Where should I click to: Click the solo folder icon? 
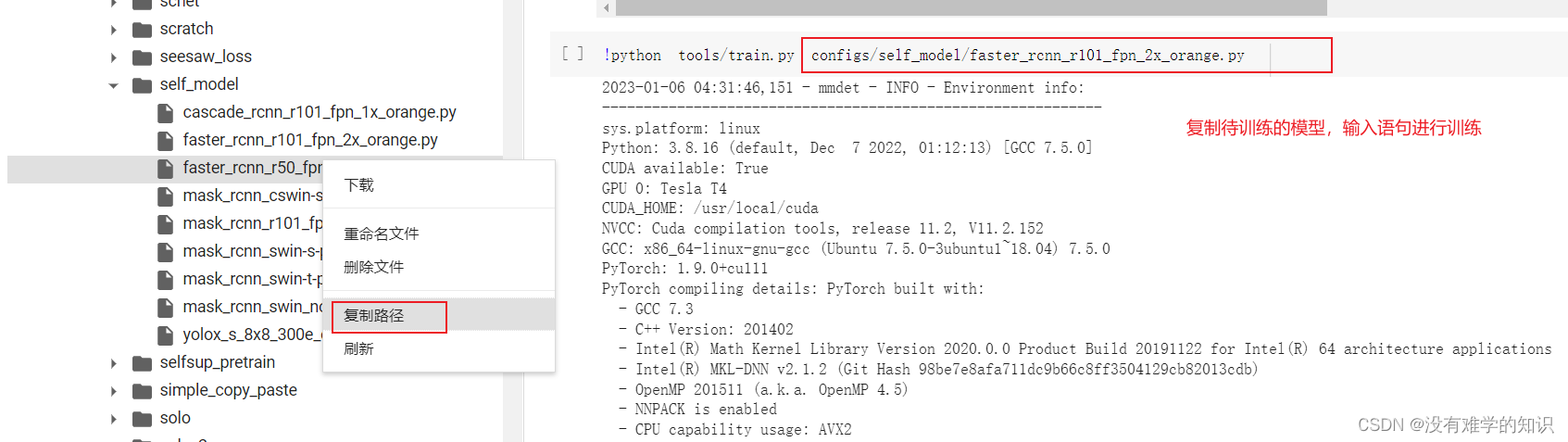[x=142, y=419]
